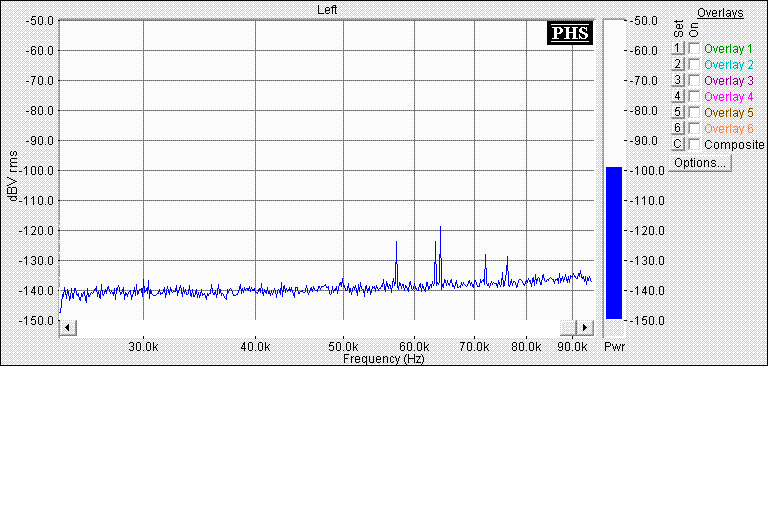The height and width of the screenshot is (512, 768).
Task: Click the 'Overlay 5' brown label
Action: point(728,112)
